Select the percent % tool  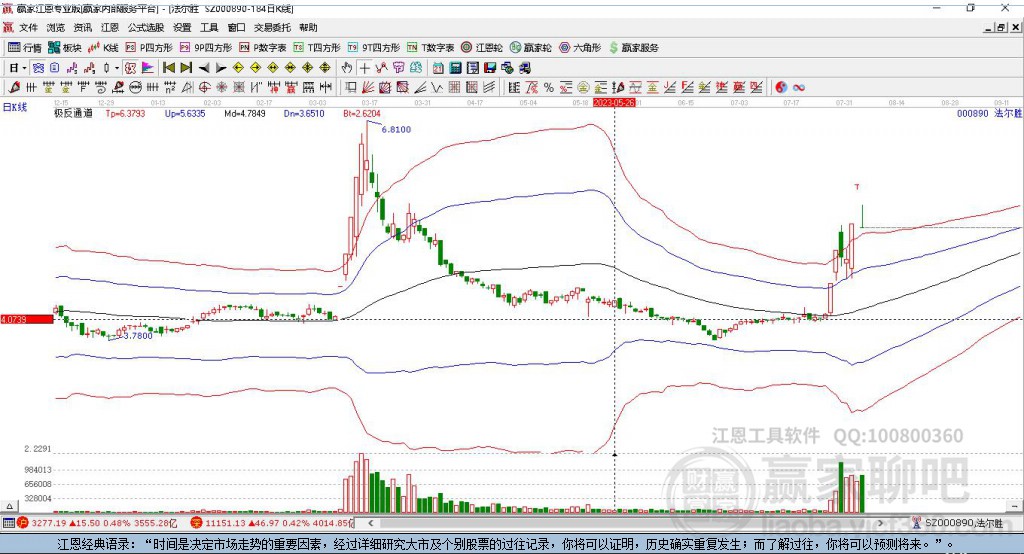[549, 87]
